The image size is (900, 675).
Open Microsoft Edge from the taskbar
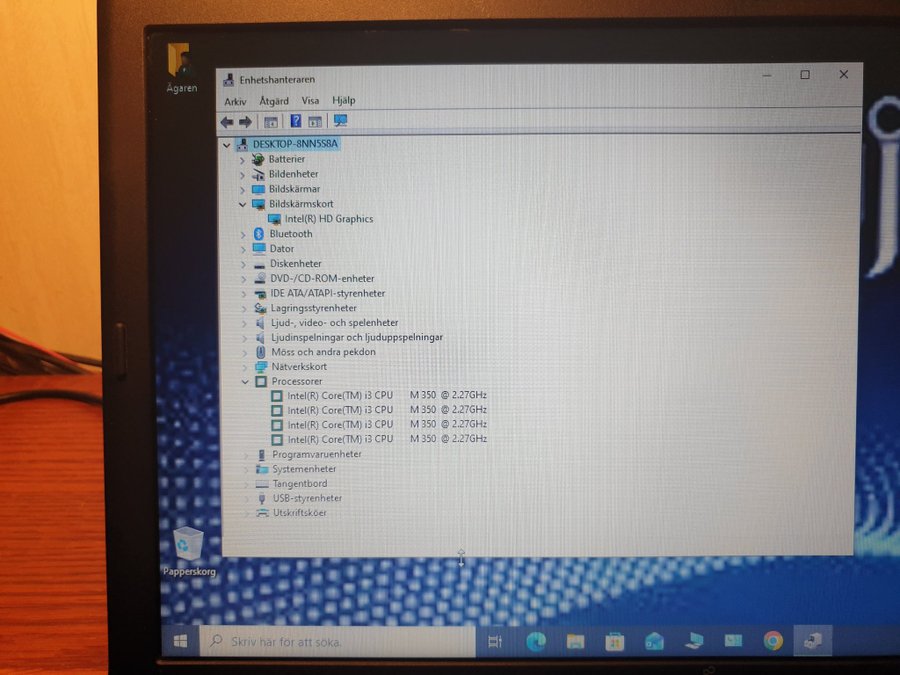tap(536, 642)
